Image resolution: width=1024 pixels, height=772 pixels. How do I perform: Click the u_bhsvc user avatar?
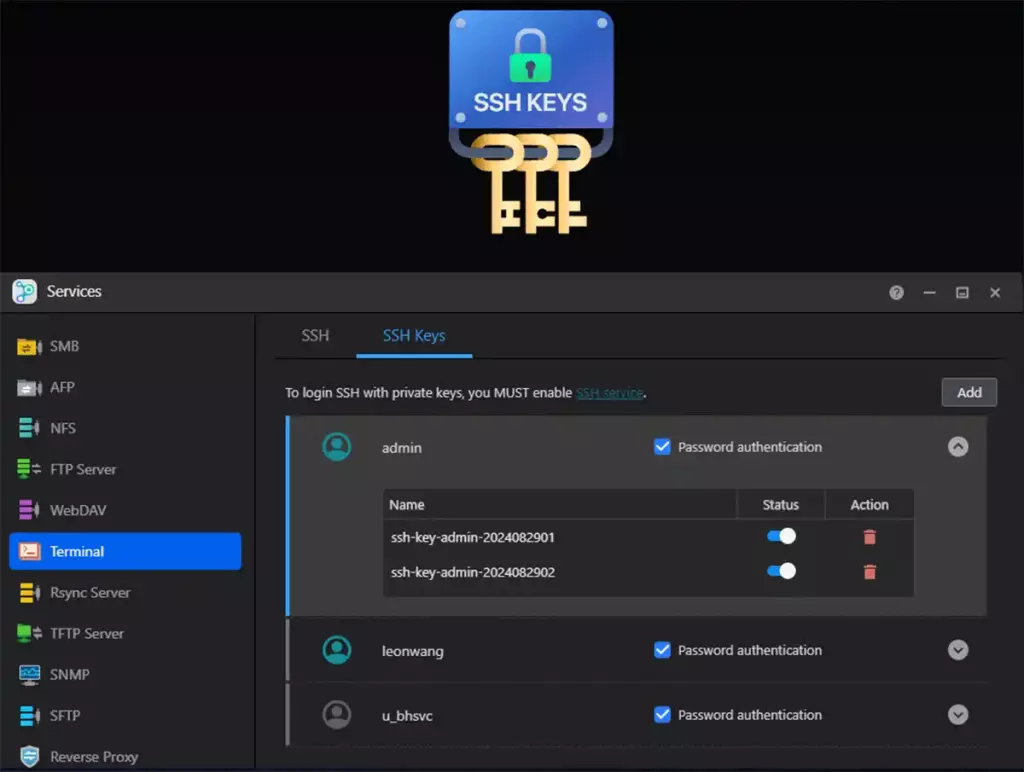337,715
